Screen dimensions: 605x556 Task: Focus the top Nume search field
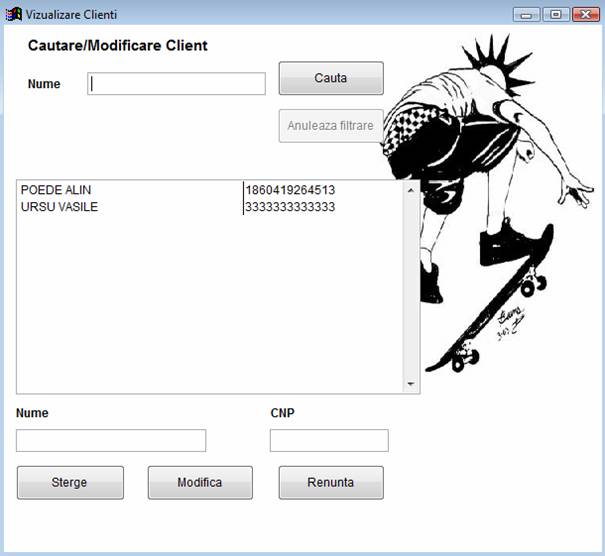coord(176,83)
